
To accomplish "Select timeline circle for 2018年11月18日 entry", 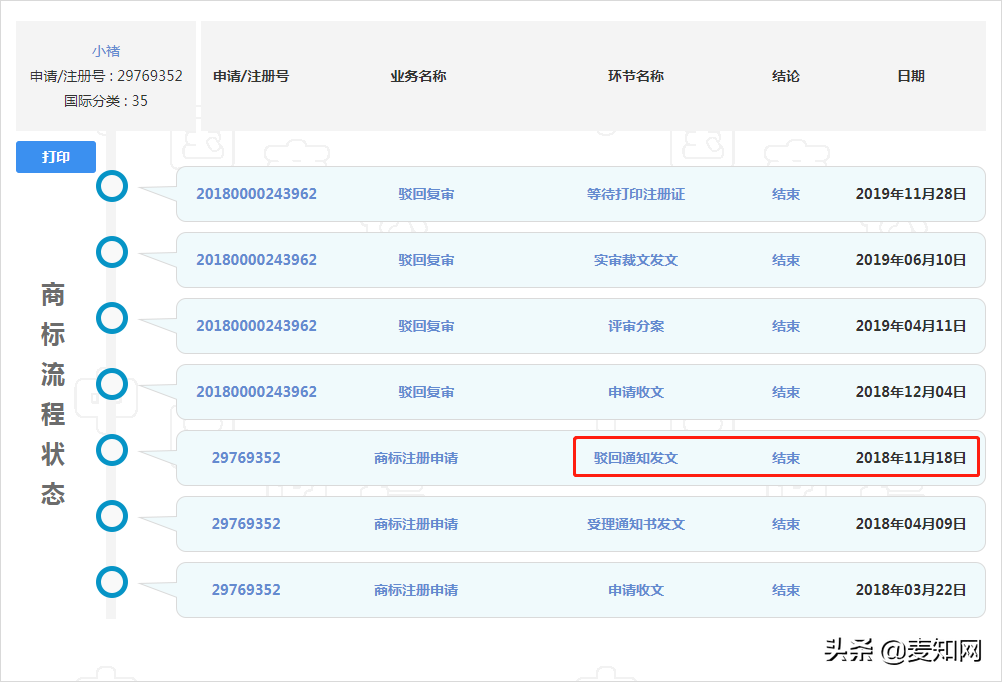I will (x=112, y=450).
